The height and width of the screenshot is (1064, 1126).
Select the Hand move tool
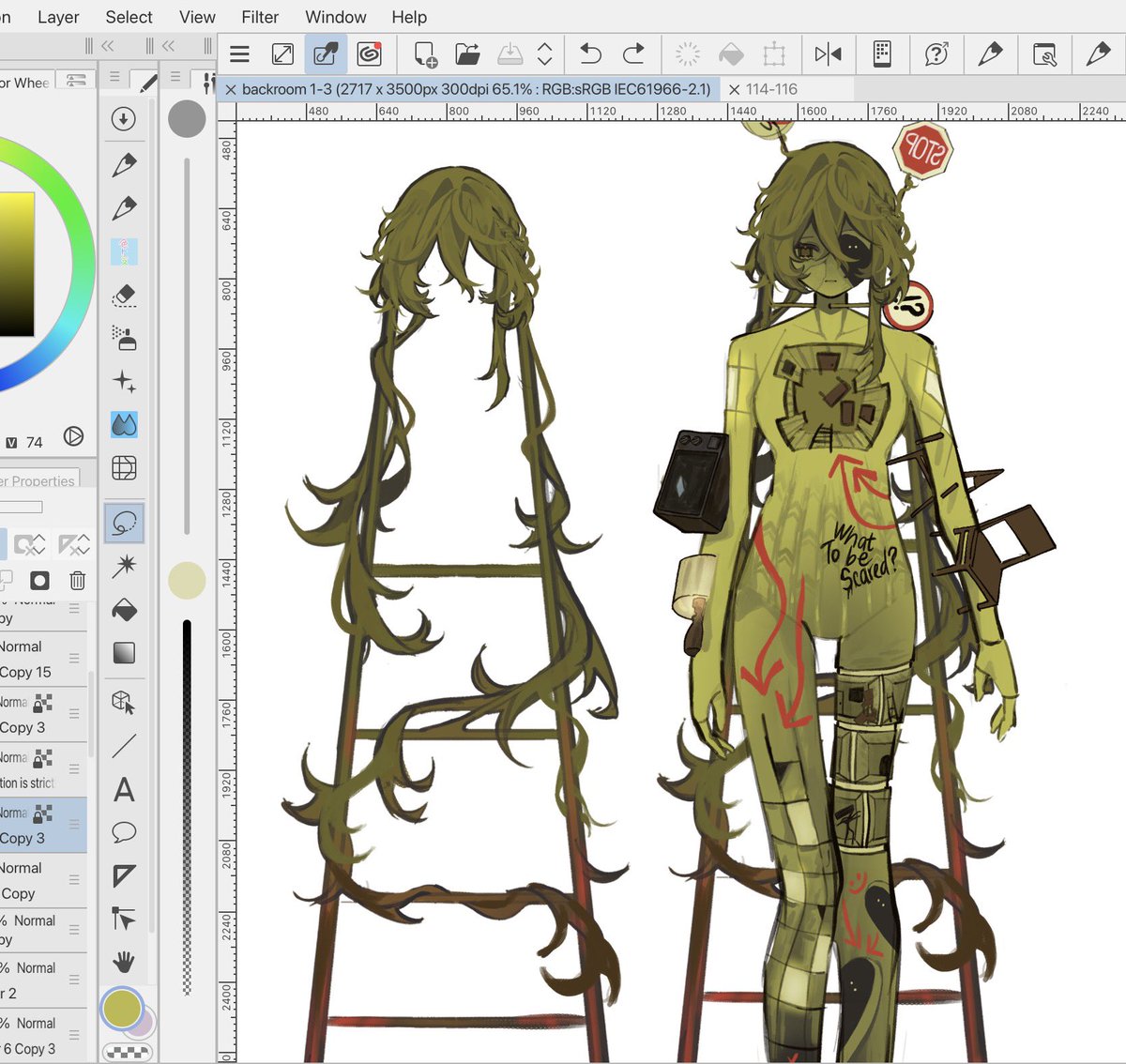(124, 961)
